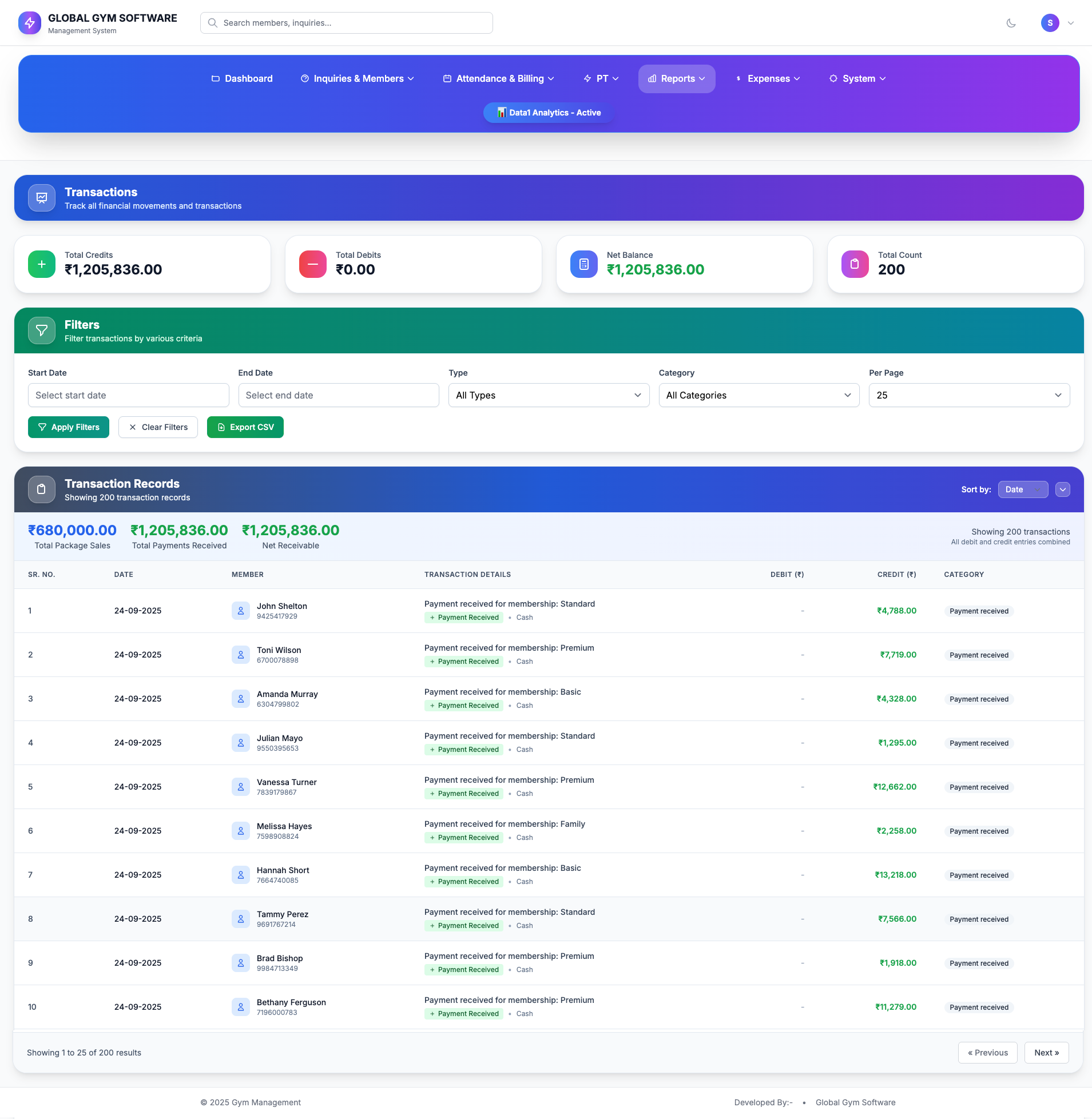The width and height of the screenshot is (1092, 1119).
Task: Click the Select start date field
Action: click(x=128, y=395)
